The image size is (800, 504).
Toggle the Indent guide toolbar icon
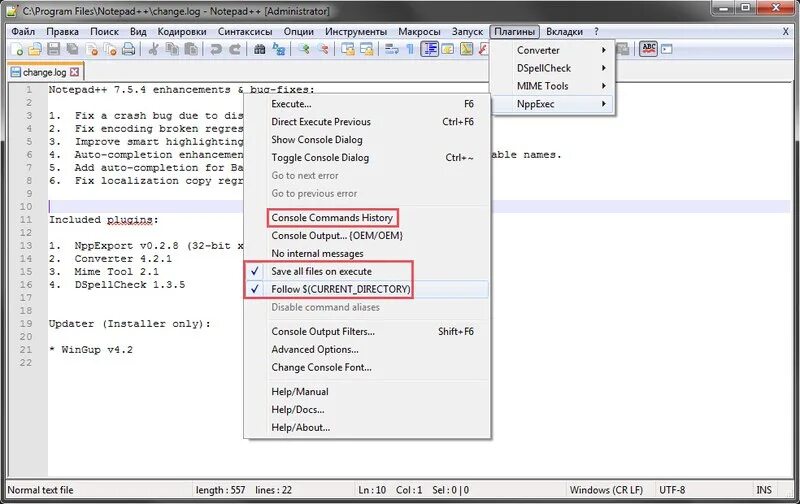click(x=430, y=49)
